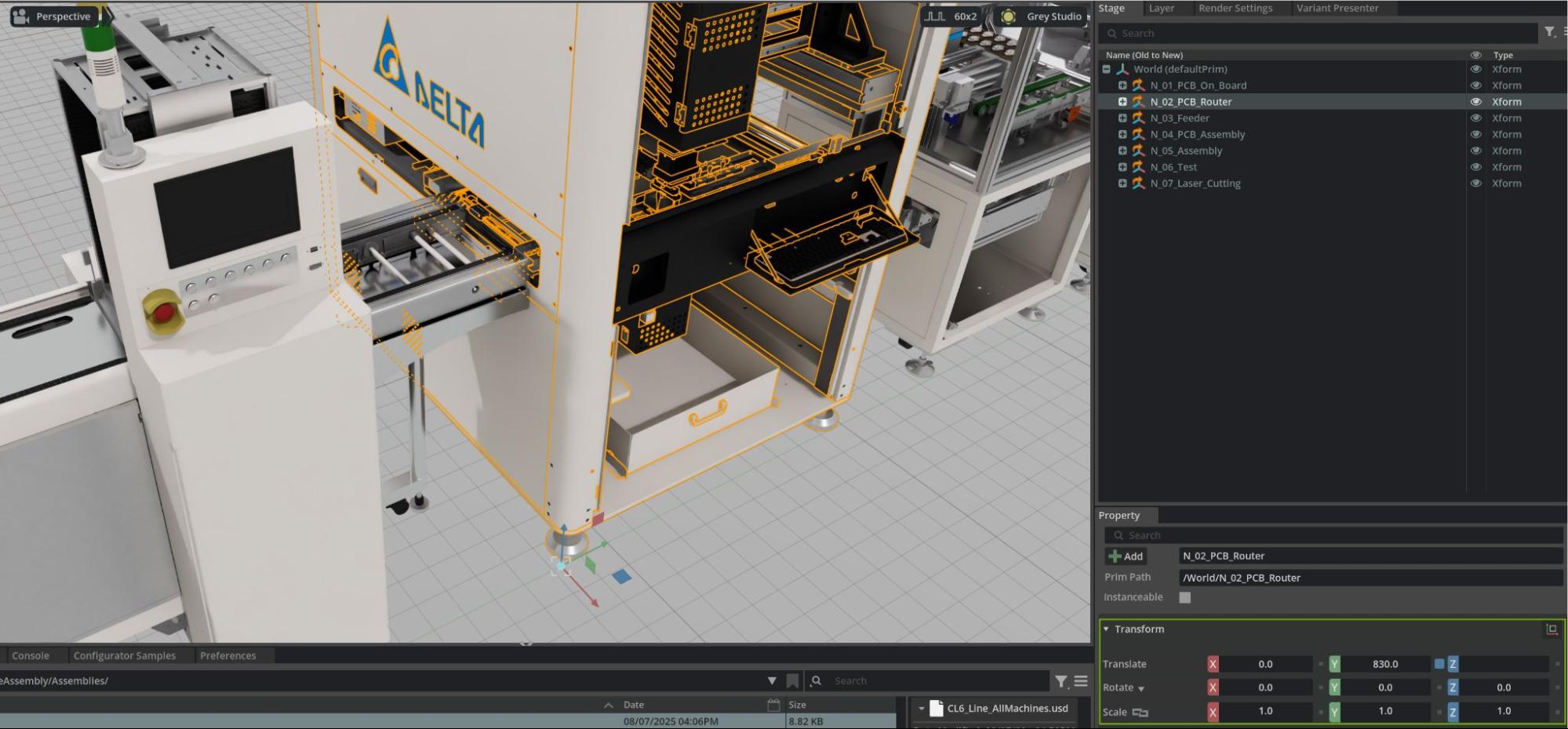1568x729 pixels.
Task: Open the content browser hamburger options menu
Action: (x=1081, y=681)
